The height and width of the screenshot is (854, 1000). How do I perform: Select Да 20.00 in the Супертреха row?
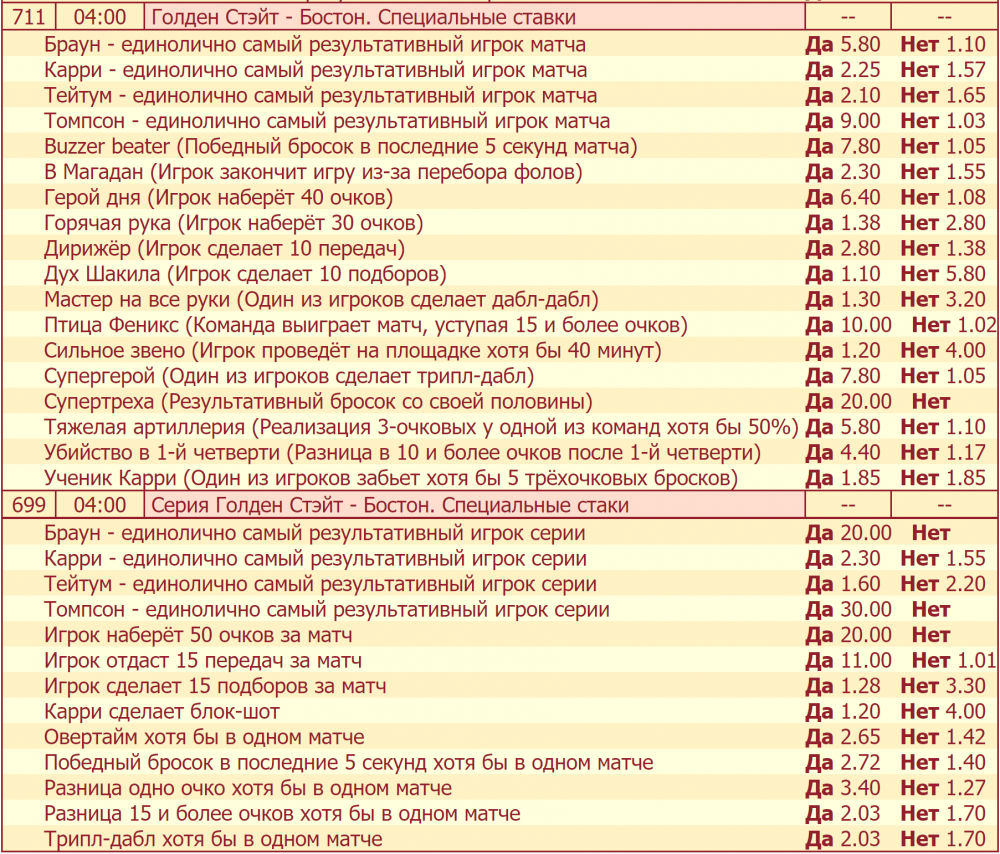click(x=848, y=402)
